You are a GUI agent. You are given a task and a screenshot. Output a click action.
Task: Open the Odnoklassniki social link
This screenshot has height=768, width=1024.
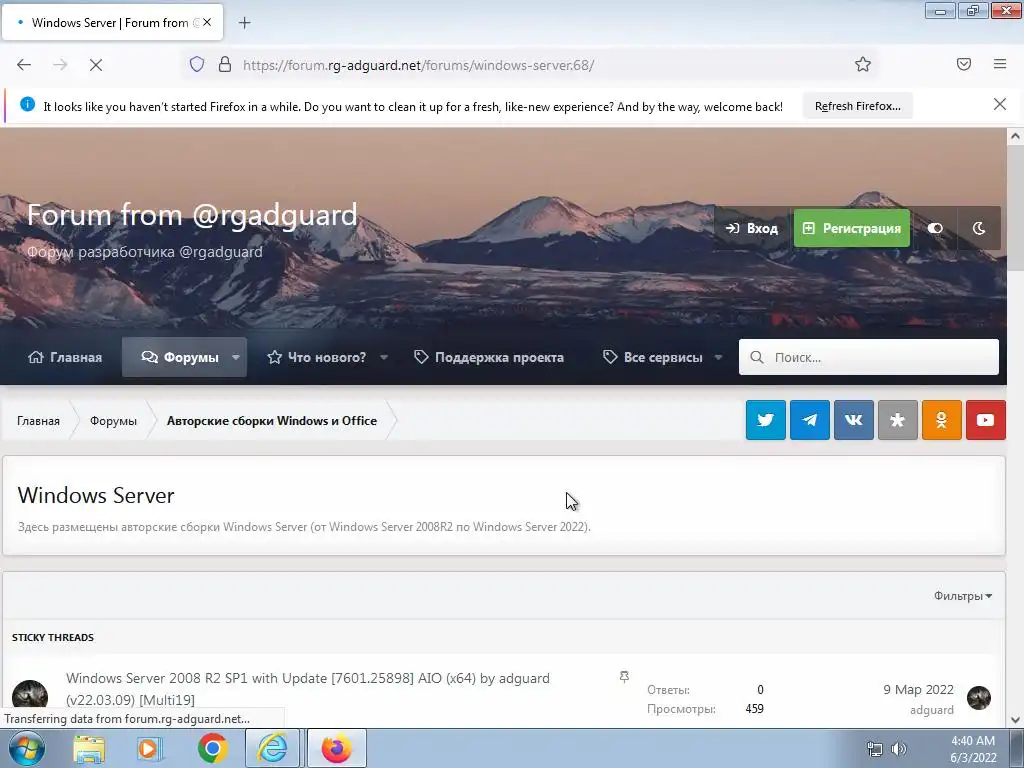pyautogui.click(x=941, y=420)
